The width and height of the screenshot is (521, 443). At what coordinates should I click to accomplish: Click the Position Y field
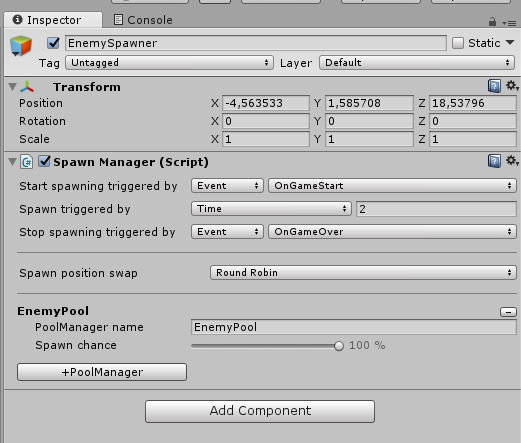tap(369, 103)
